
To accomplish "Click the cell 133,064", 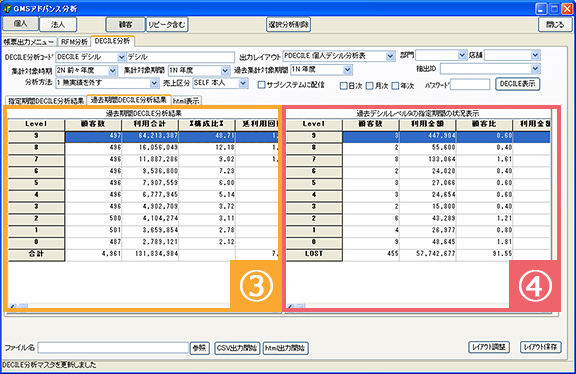I will [428, 159].
